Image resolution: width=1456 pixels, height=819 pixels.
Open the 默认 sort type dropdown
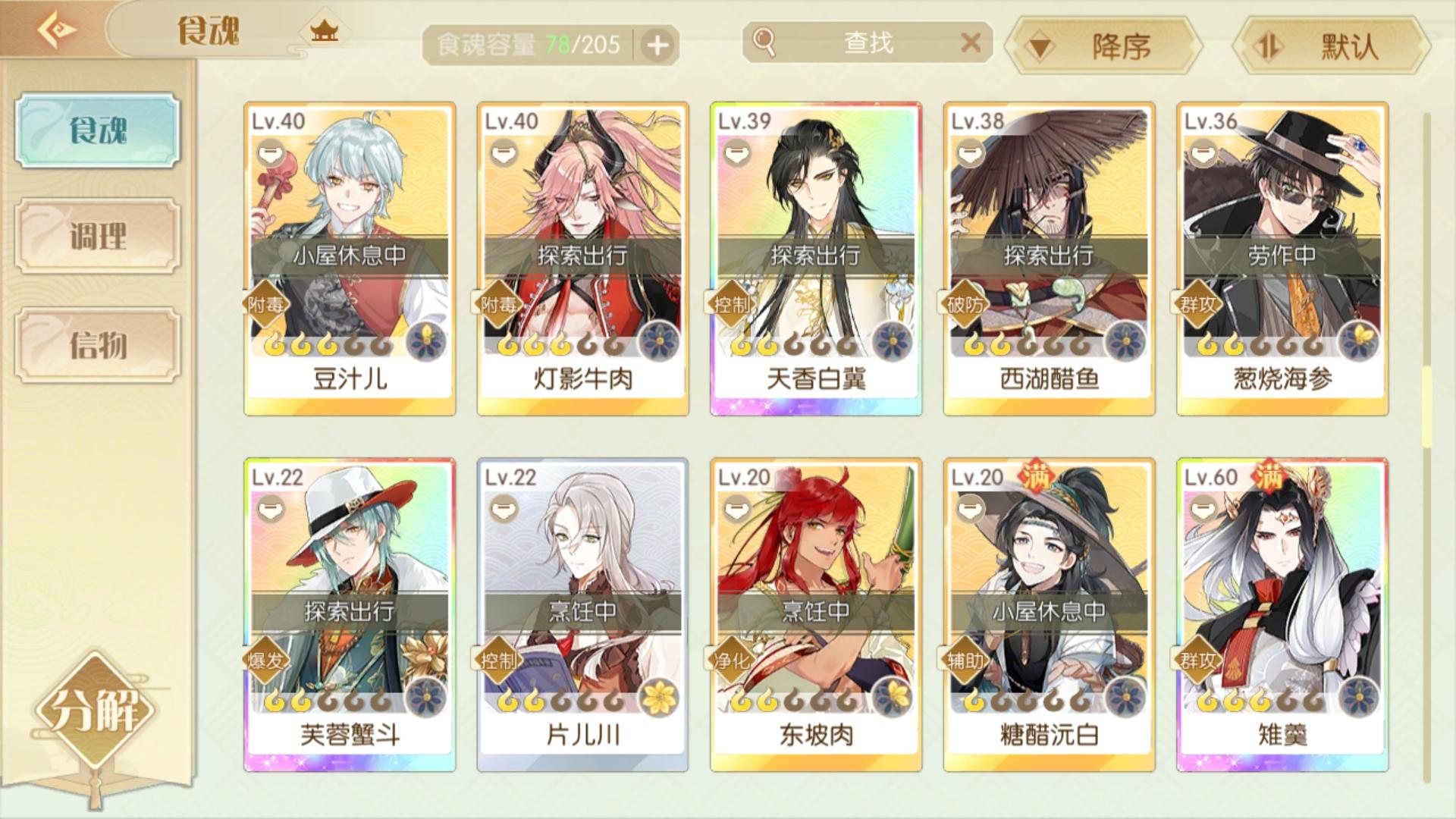click(1332, 46)
